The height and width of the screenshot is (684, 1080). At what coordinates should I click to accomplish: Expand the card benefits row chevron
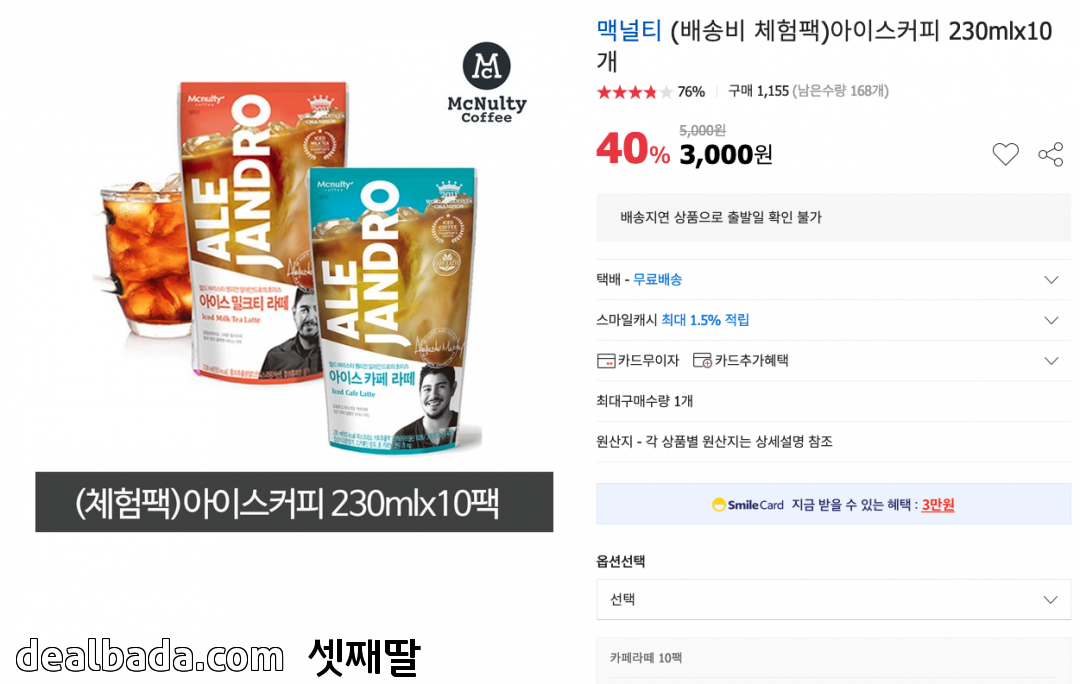click(1051, 360)
